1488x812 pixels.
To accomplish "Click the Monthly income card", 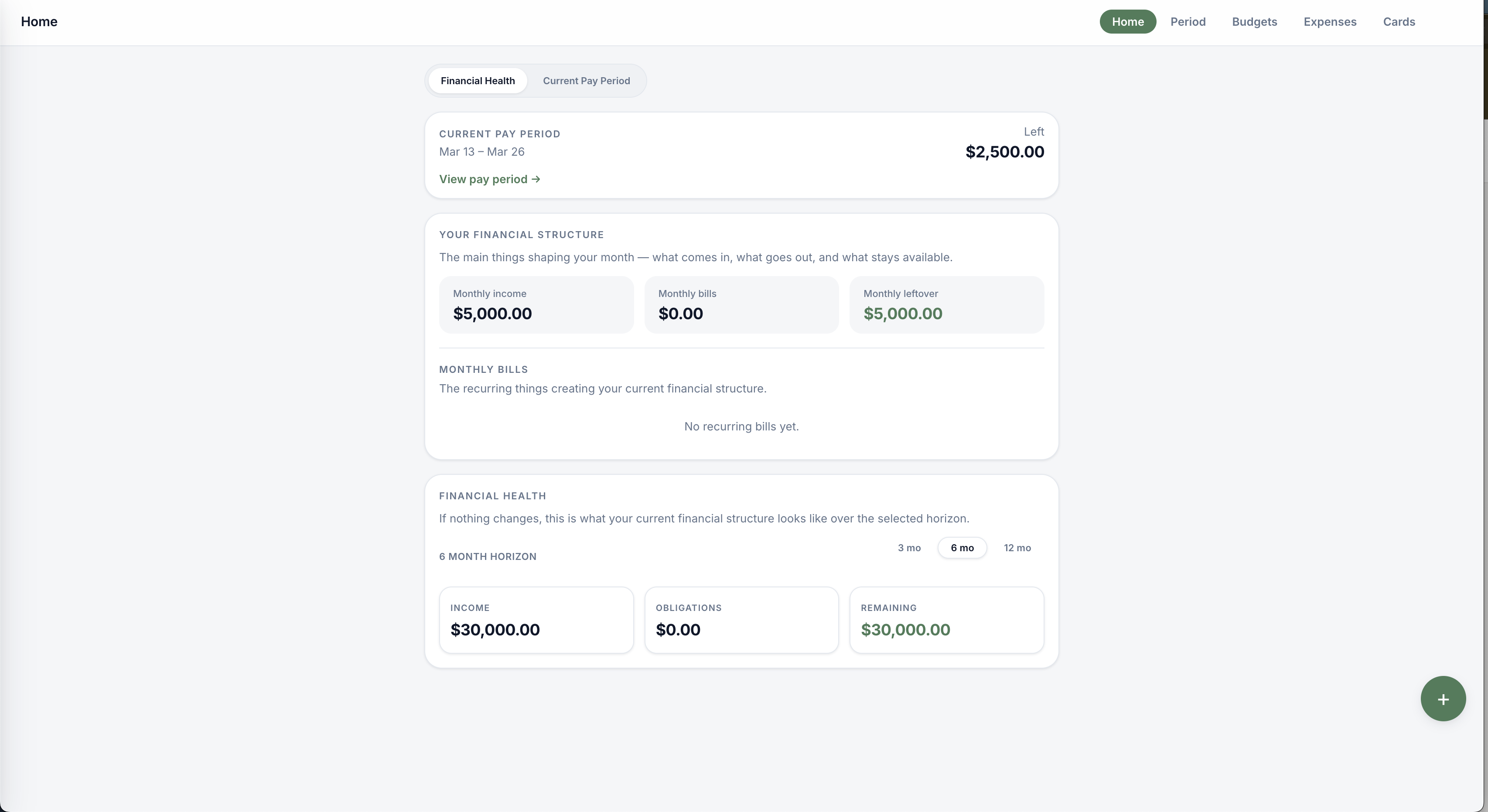I will pos(536,304).
